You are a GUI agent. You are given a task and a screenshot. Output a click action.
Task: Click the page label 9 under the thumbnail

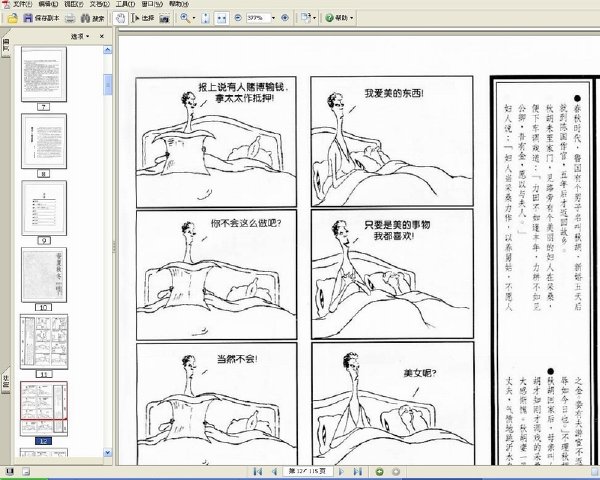click(x=44, y=241)
